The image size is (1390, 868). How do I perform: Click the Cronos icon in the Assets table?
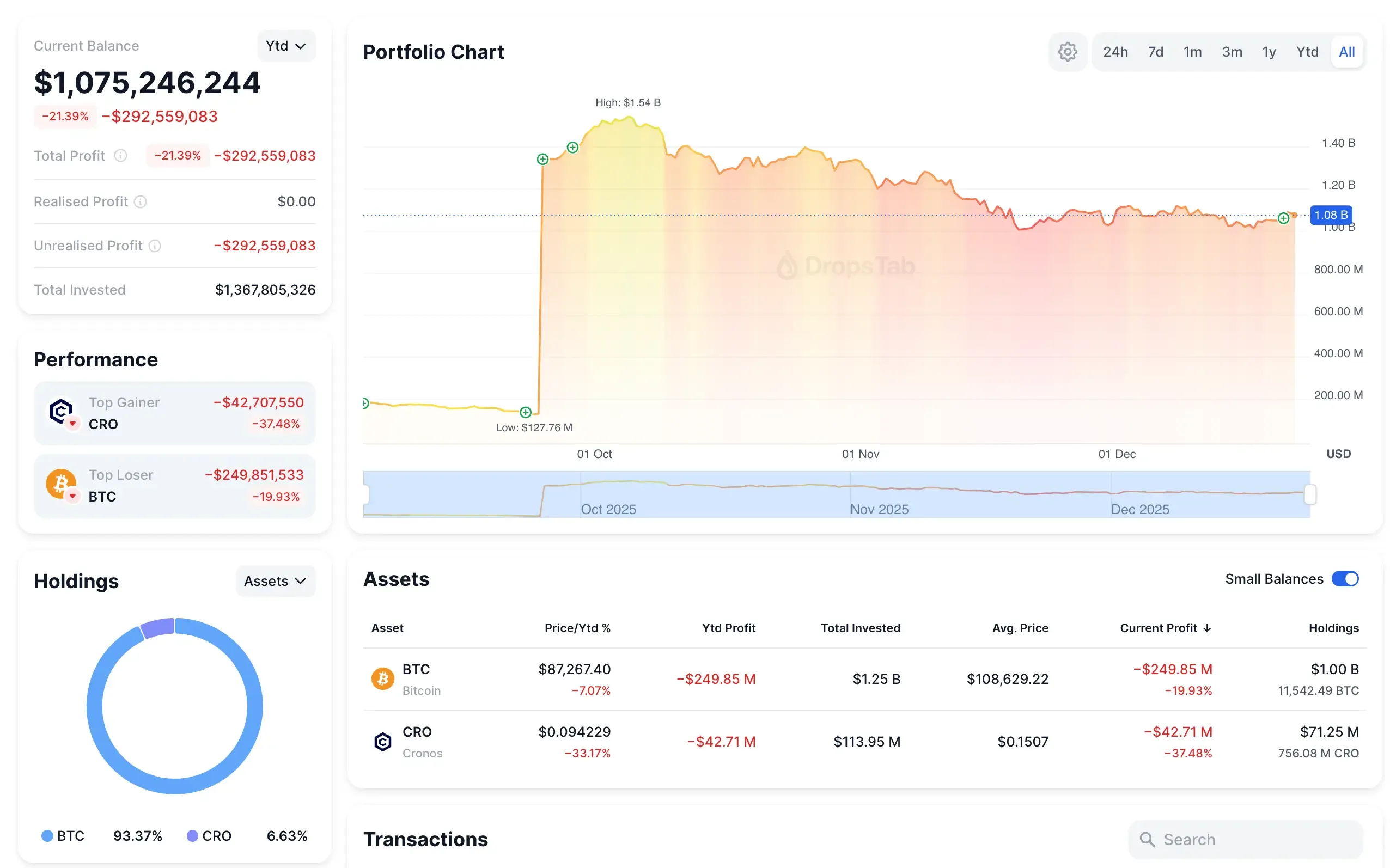pyautogui.click(x=382, y=742)
